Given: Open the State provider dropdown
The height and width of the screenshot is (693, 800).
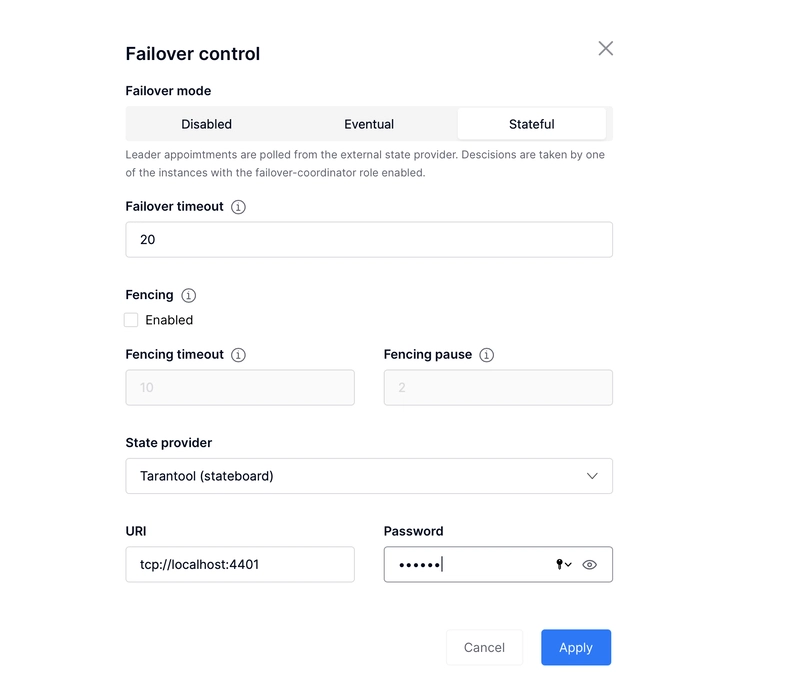Looking at the screenshot, I should [368, 476].
